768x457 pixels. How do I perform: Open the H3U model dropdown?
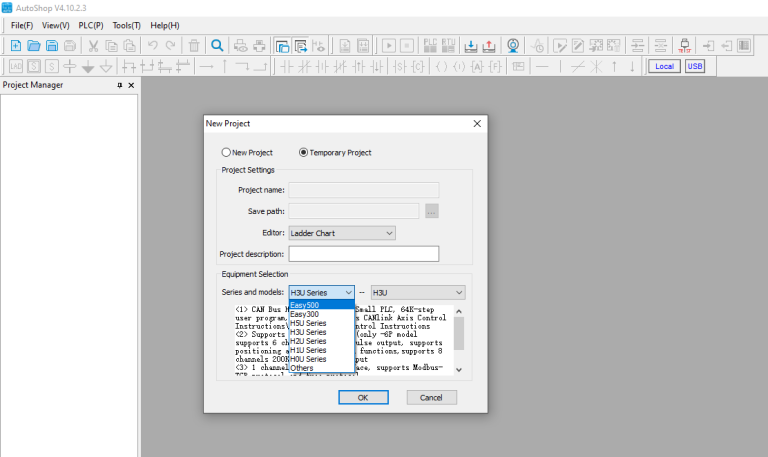[418, 292]
